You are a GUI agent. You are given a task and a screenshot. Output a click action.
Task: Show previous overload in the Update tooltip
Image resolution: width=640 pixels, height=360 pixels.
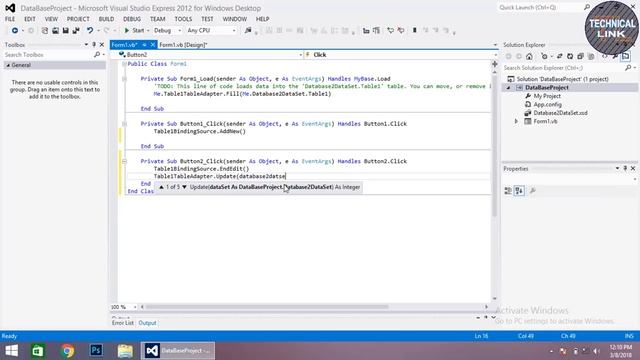[162, 187]
